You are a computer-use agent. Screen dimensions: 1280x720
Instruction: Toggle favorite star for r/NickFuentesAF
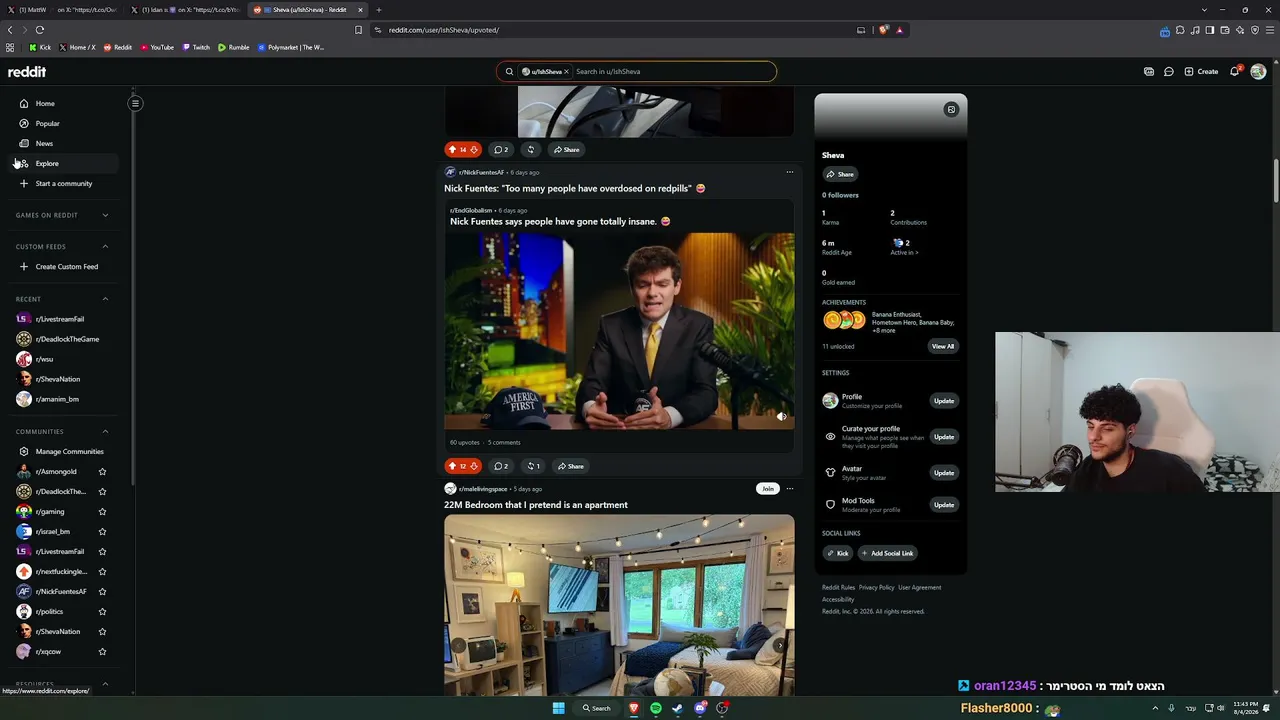[x=102, y=591]
